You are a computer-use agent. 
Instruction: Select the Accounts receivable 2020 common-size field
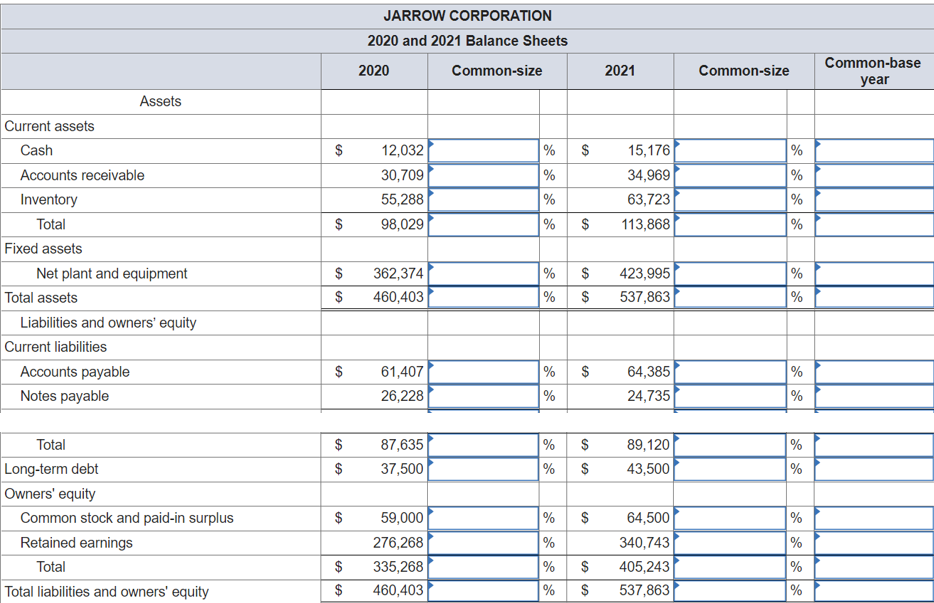tap(483, 175)
